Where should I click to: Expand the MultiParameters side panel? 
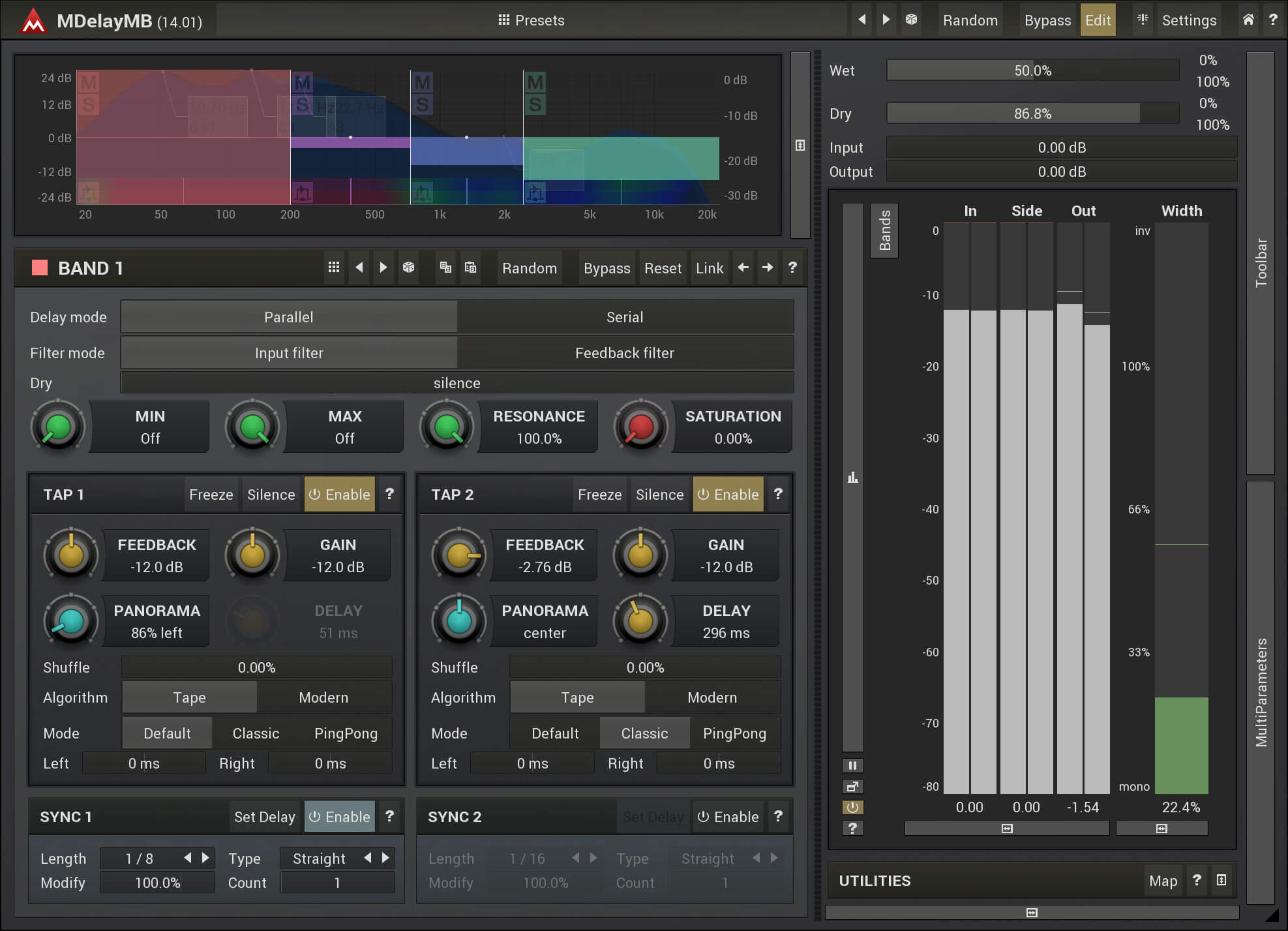pos(1261,692)
